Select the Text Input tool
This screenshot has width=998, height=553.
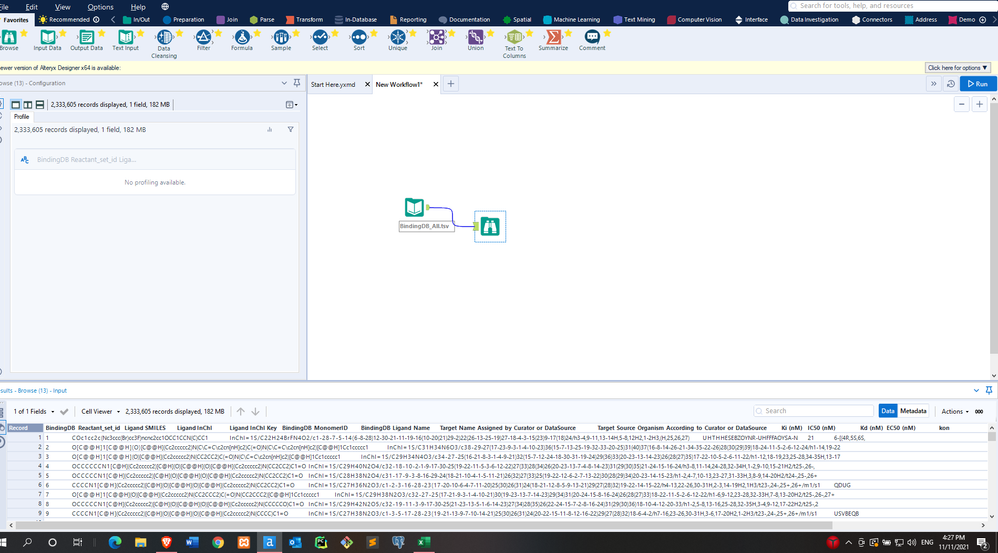(x=125, y=38)
